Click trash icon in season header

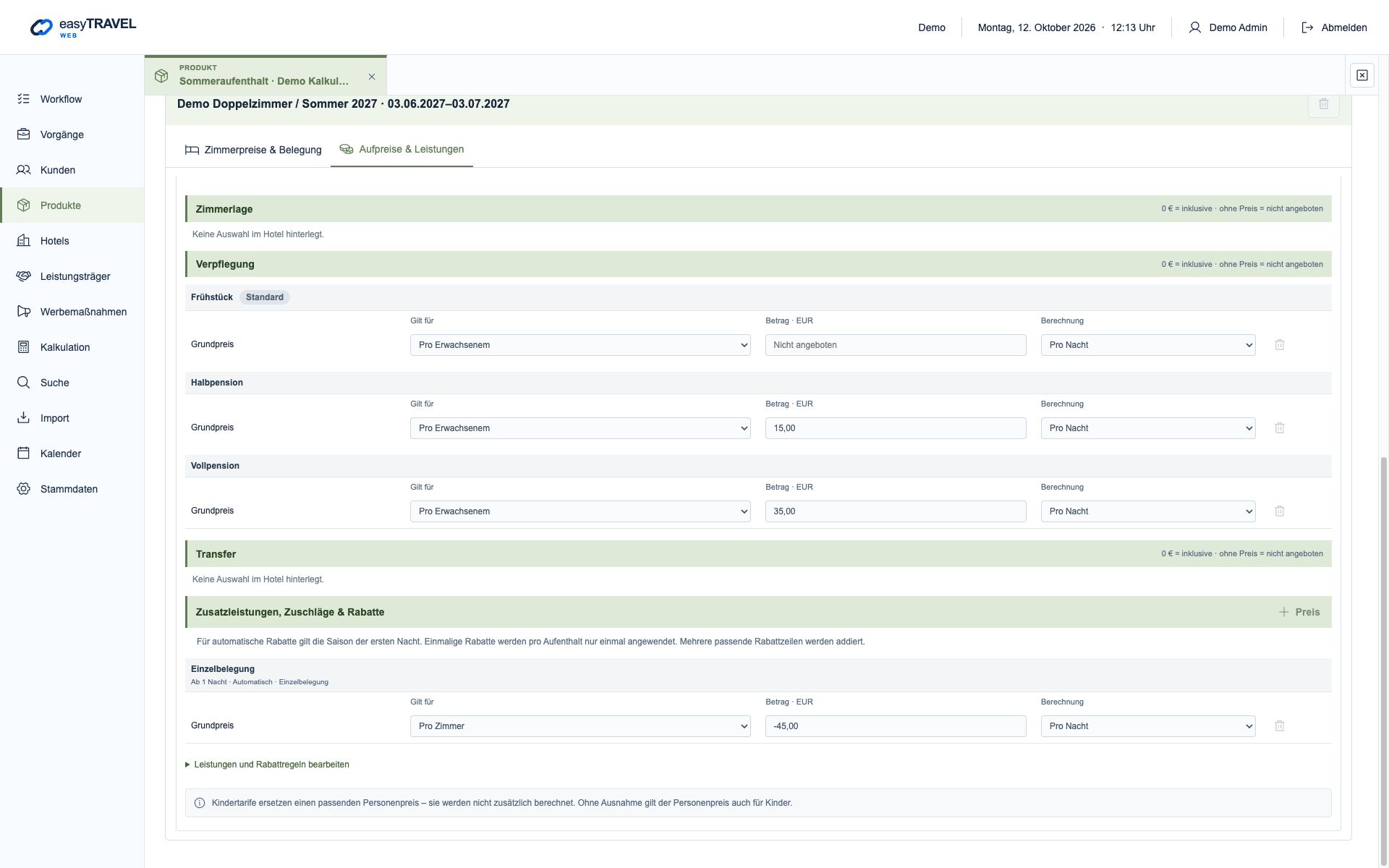1323,104
